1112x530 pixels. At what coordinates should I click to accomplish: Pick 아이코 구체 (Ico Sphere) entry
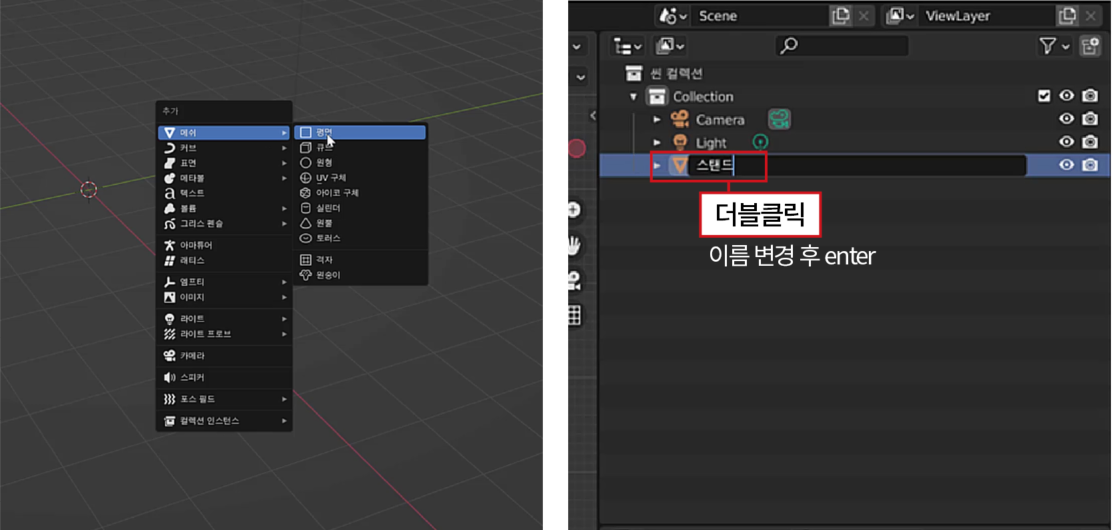tap(360, 193)
